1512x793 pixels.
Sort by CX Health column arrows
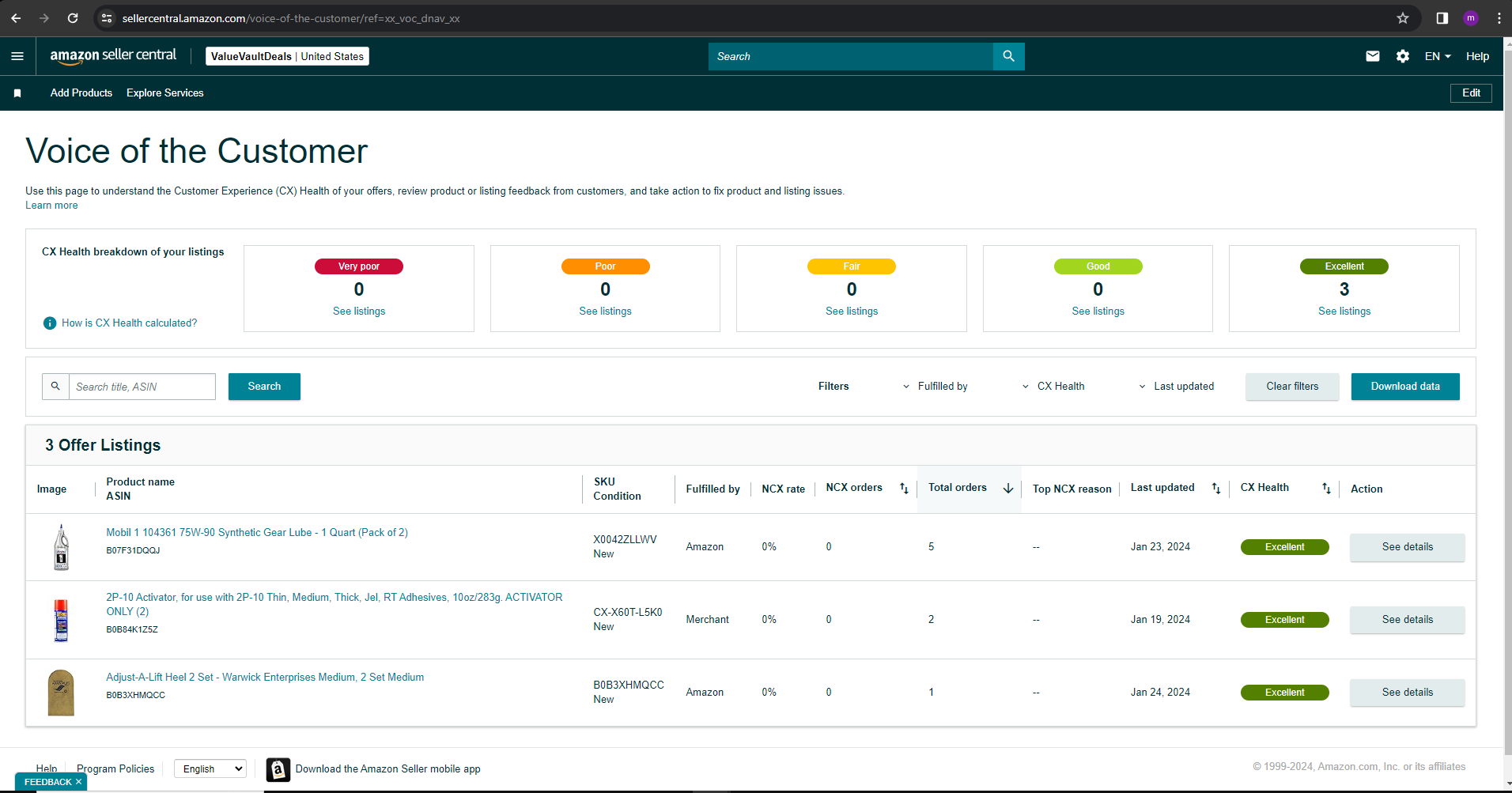click(x=1326, y=489)
